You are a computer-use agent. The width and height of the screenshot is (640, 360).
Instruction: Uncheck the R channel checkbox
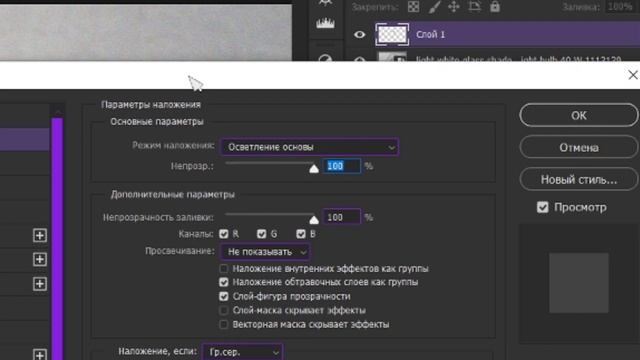pyautogui.click(x=224, y=234)
